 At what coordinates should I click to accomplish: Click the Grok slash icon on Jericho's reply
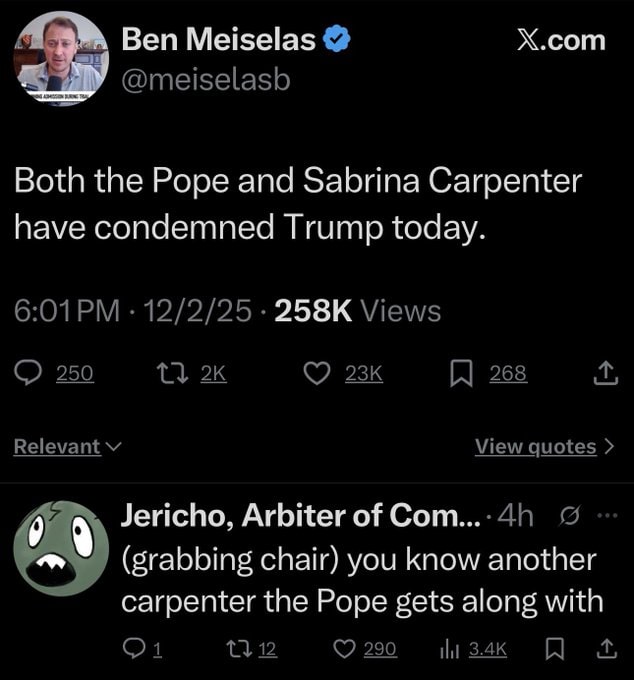click(x=572, y=516)
